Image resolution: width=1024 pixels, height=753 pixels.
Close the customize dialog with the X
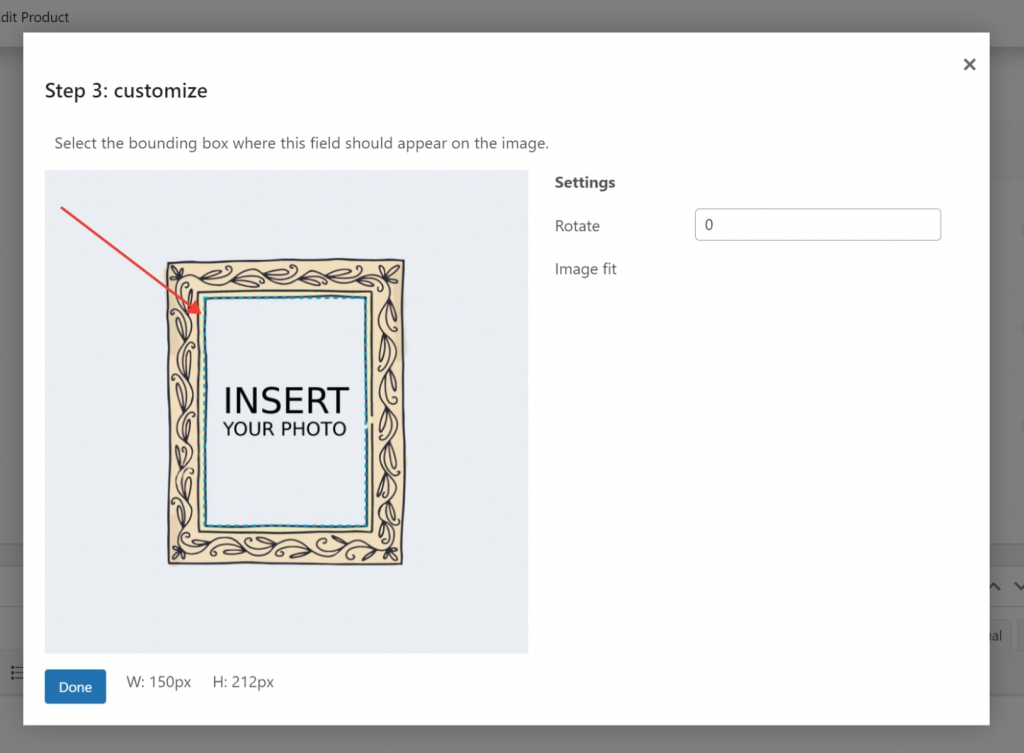tap(969, 64)
